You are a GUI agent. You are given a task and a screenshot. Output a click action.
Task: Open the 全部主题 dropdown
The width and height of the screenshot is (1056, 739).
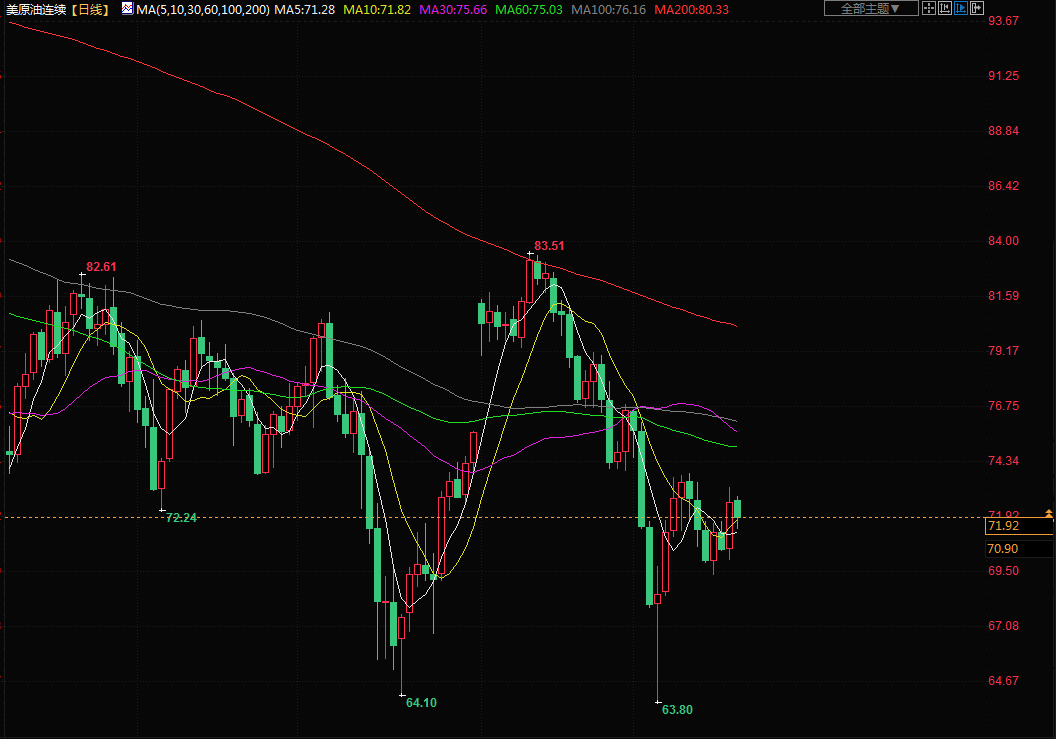click(863, 9)
